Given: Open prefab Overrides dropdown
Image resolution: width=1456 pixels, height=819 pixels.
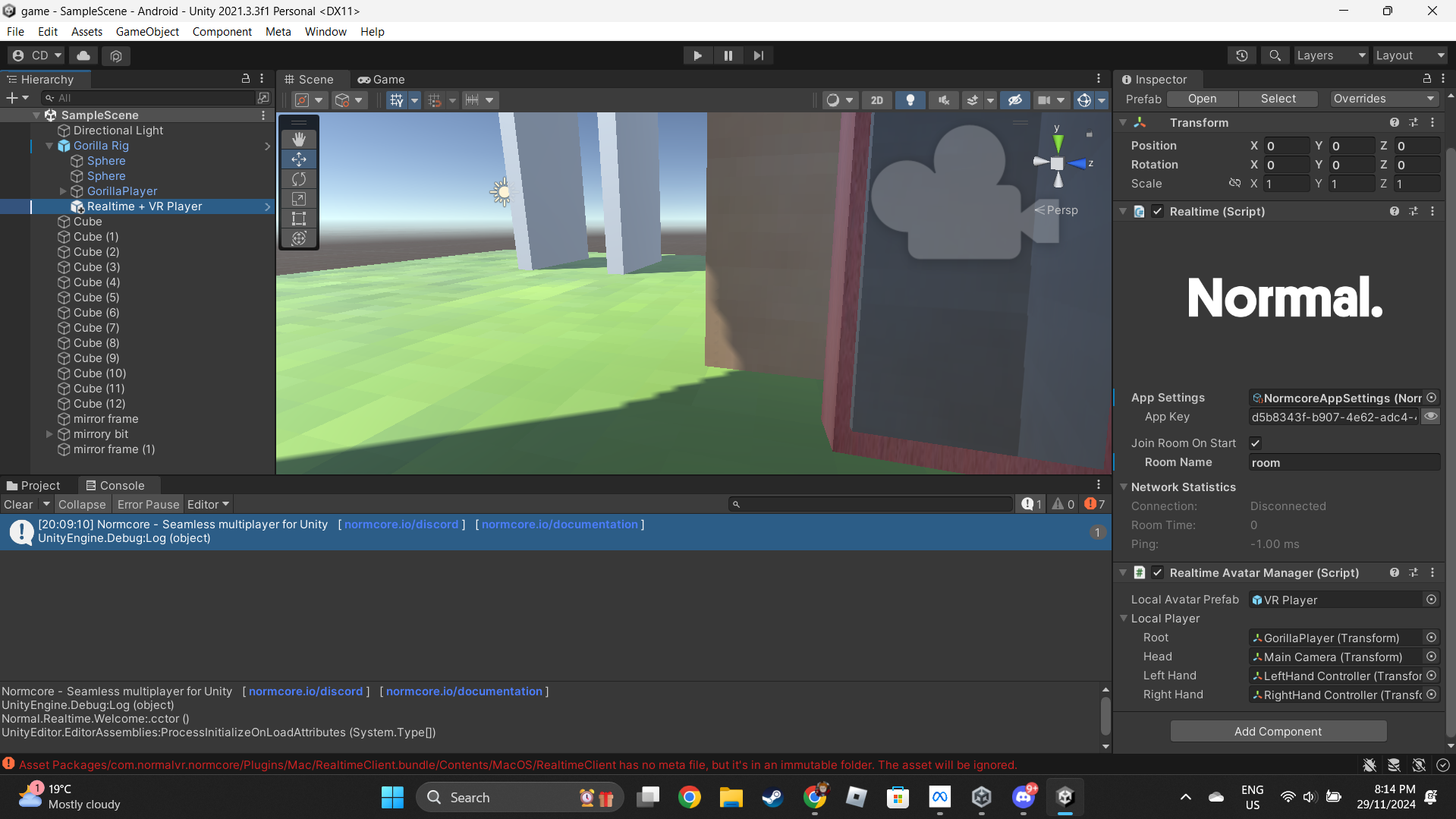Looking at the screenshot, I should [x=1383, y=99].
